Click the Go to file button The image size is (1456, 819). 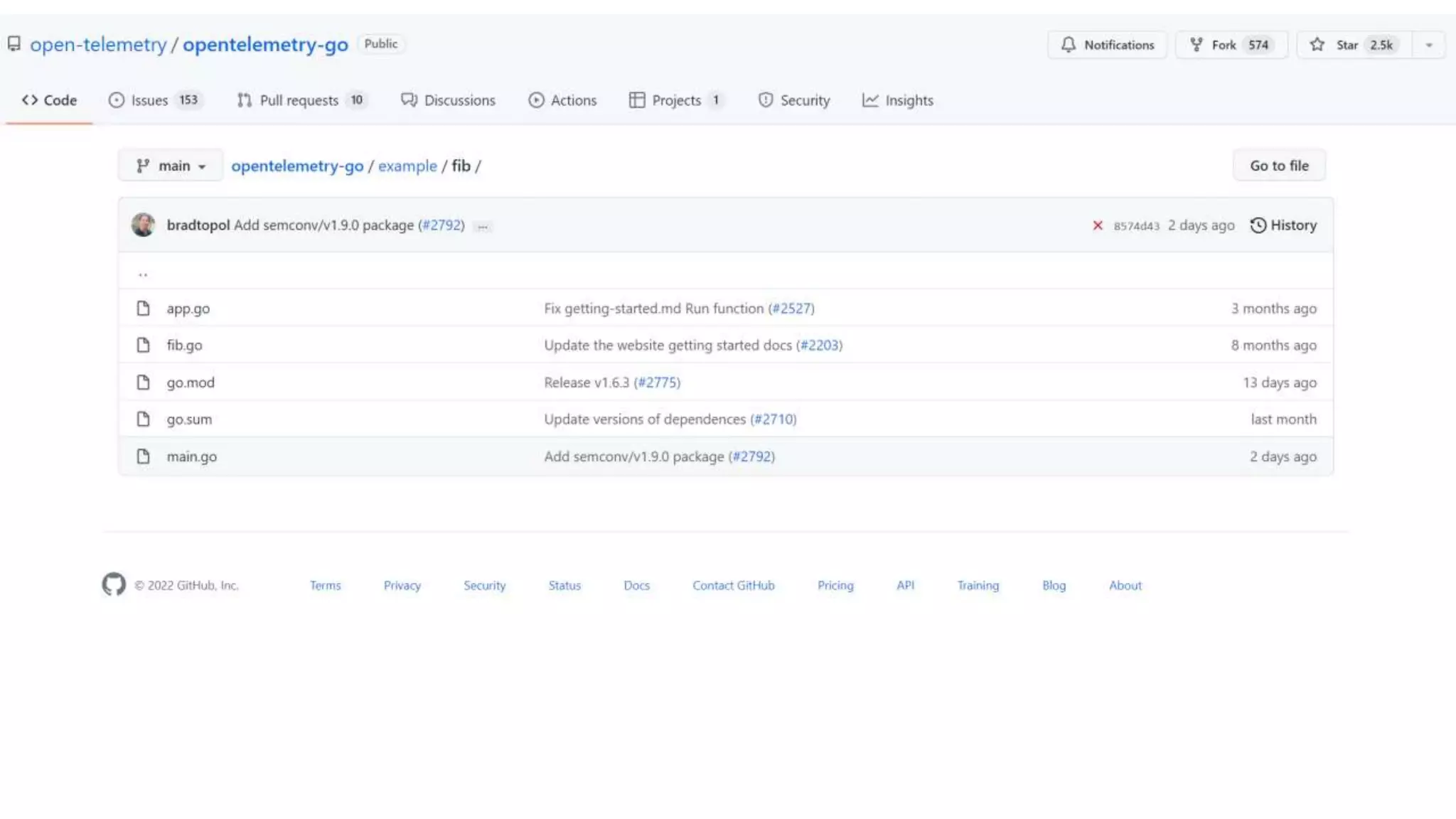1279,166
